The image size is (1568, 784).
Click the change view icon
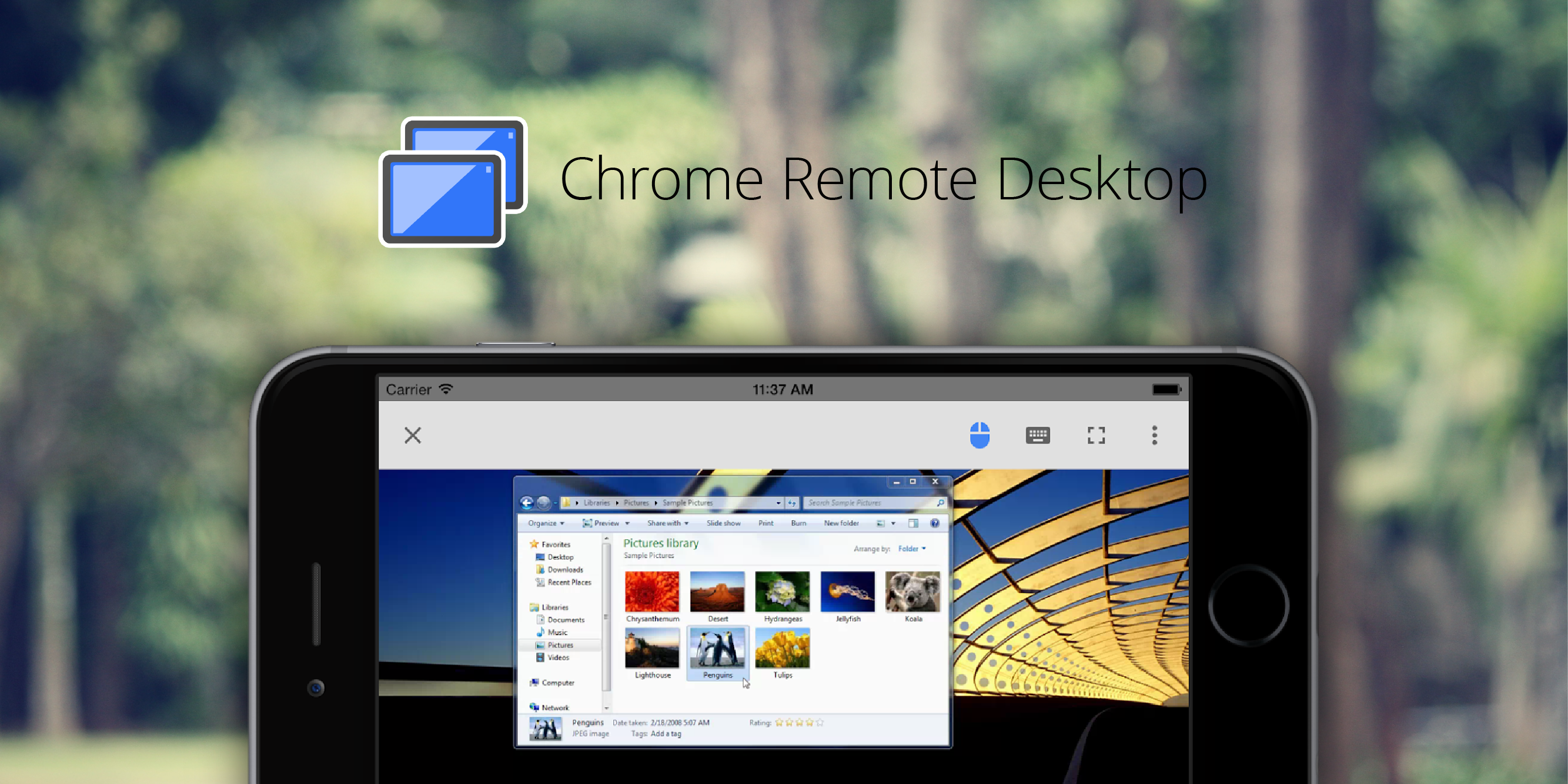click(x=881, y=523)
